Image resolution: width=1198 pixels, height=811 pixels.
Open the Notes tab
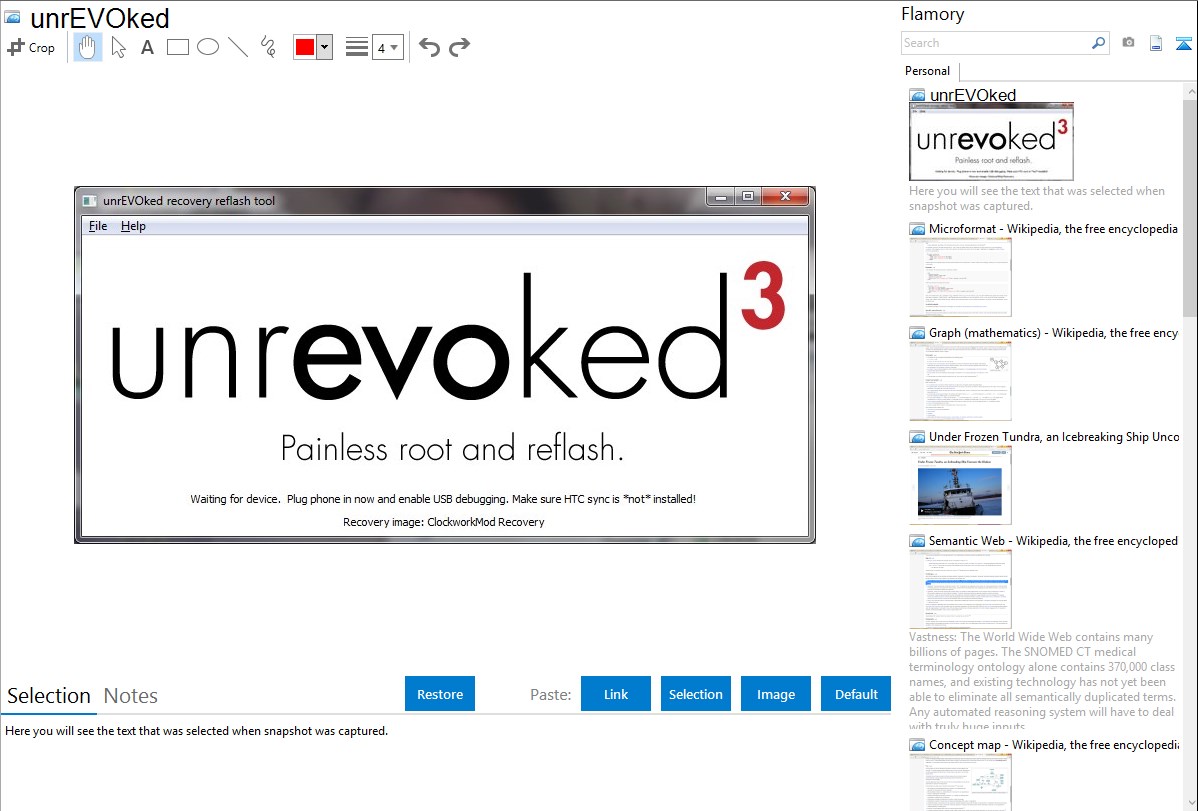(131, 696)
